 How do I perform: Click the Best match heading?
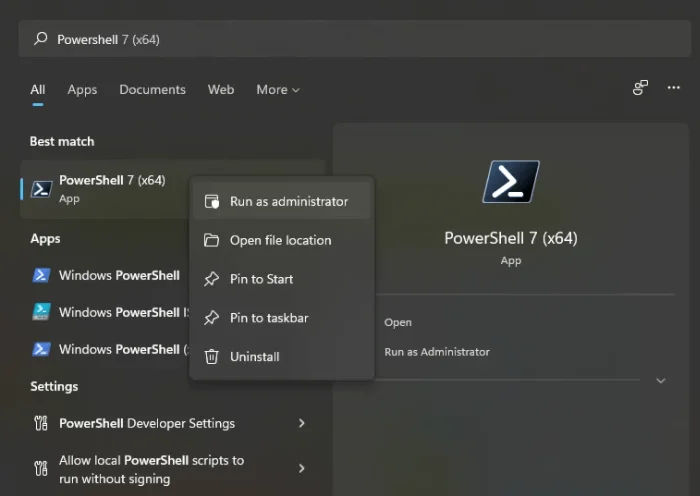62,142
